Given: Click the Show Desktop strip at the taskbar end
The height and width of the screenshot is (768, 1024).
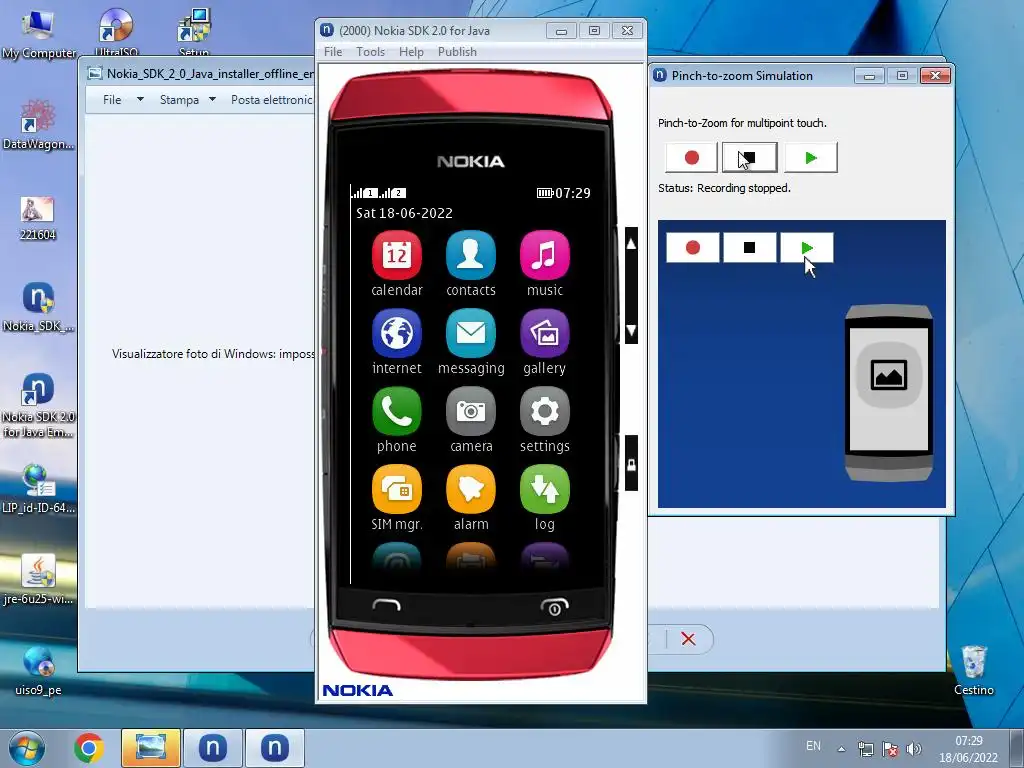Looking at the screenshot, I should coord(1017,748).
